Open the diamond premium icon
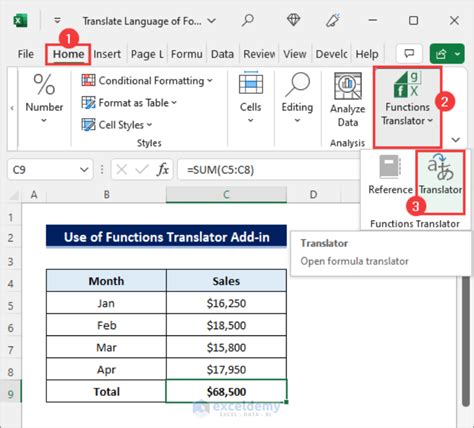The height and width of the screenshot is (428, 474). (293, 20)
